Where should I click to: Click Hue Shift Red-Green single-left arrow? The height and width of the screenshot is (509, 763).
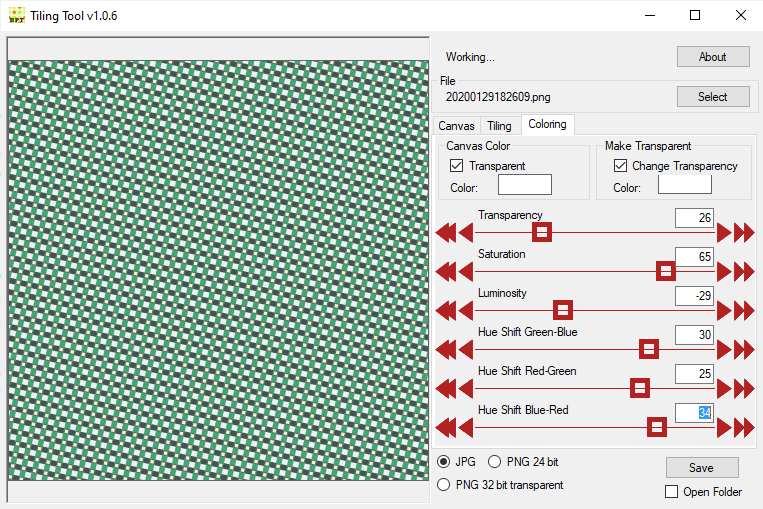[466, 388]
